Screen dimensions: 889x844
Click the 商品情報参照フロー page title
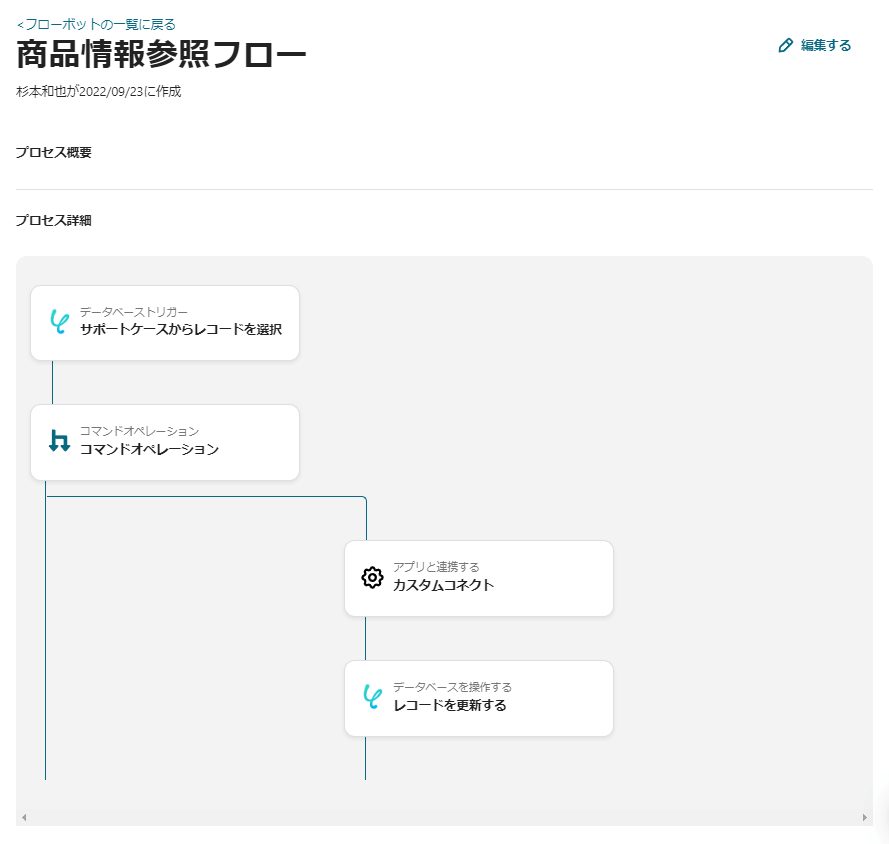(x=161, y=56)
